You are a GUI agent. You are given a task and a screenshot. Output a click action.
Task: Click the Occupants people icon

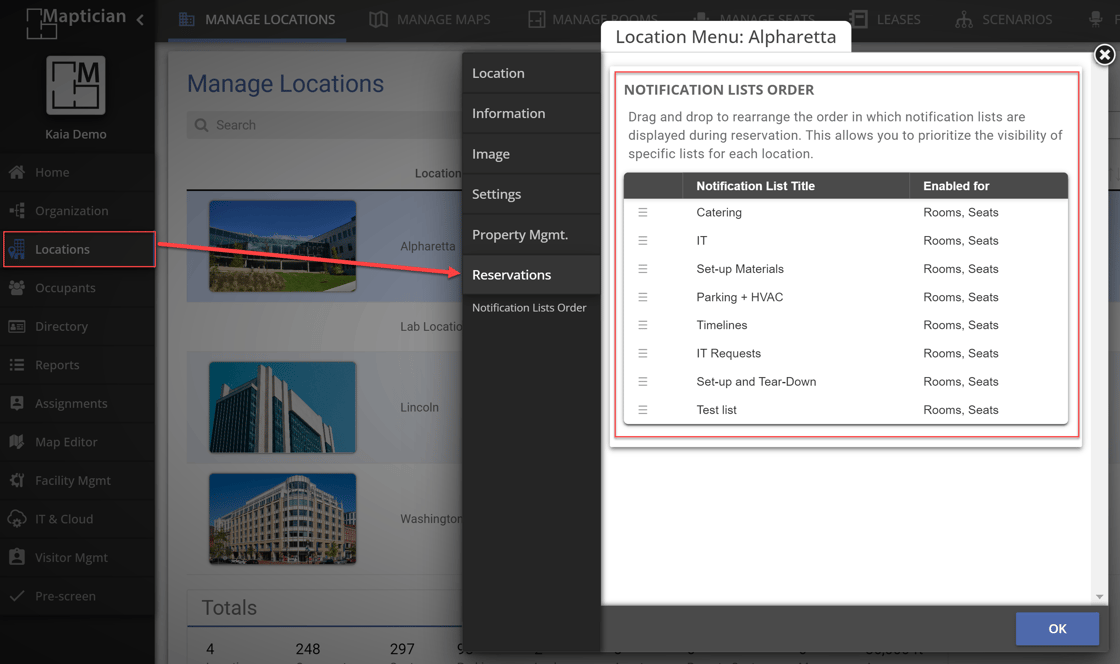click(x=17, y=288)
